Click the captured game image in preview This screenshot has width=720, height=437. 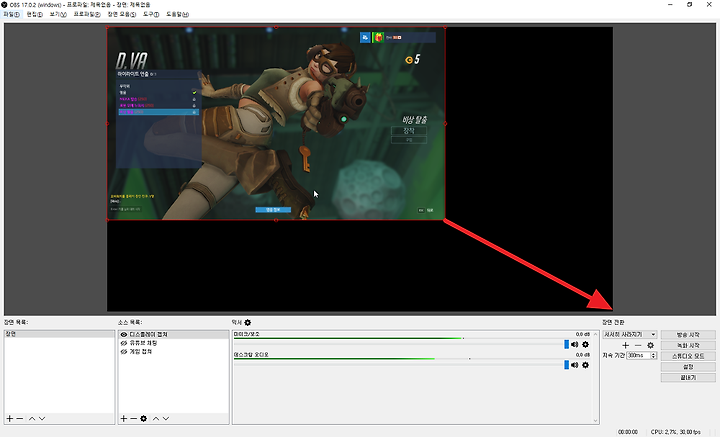pyautogui.click(x=276, y=123)
